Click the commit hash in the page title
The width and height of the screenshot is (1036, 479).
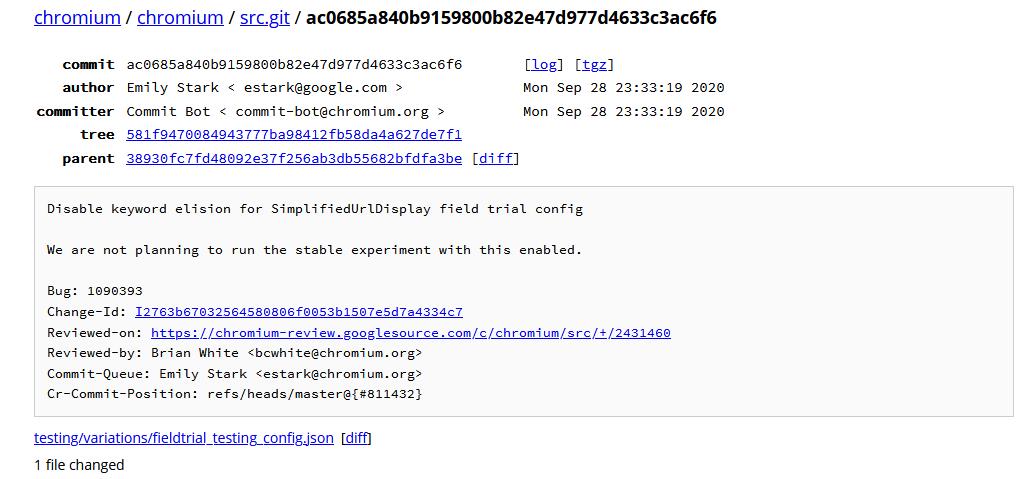pos(511,18)
